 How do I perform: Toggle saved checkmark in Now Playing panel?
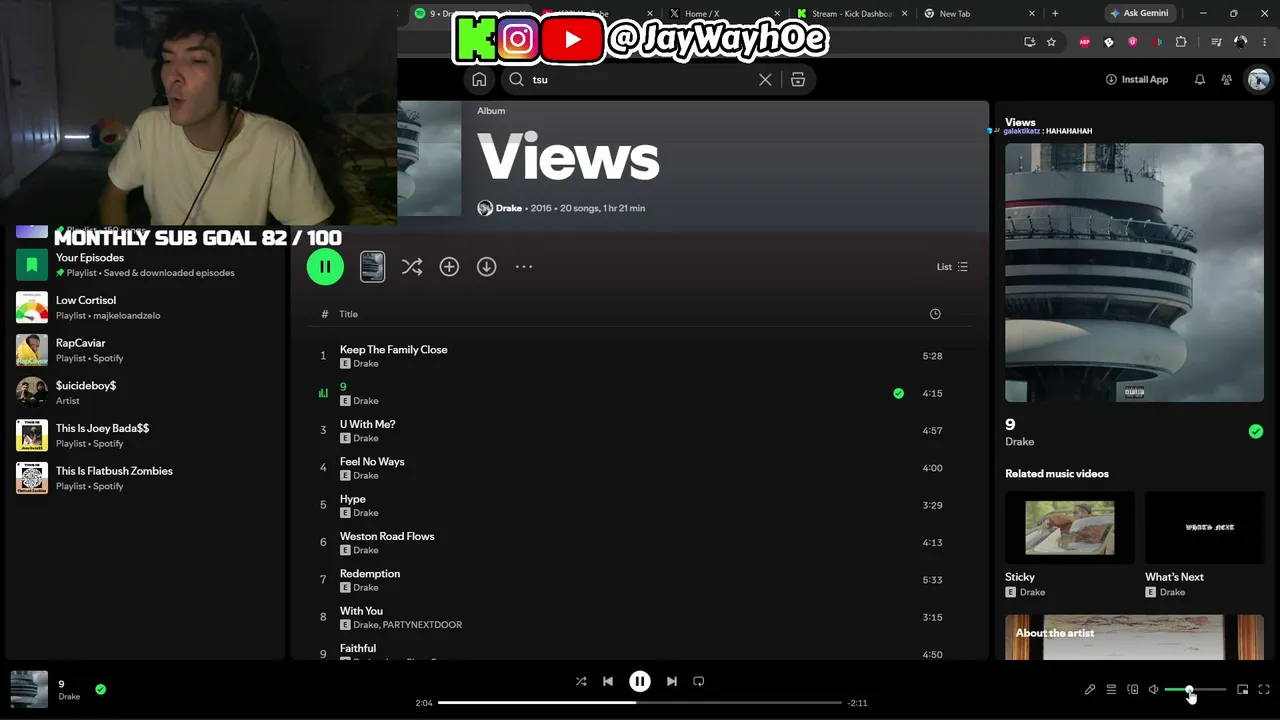[1256, 431]
